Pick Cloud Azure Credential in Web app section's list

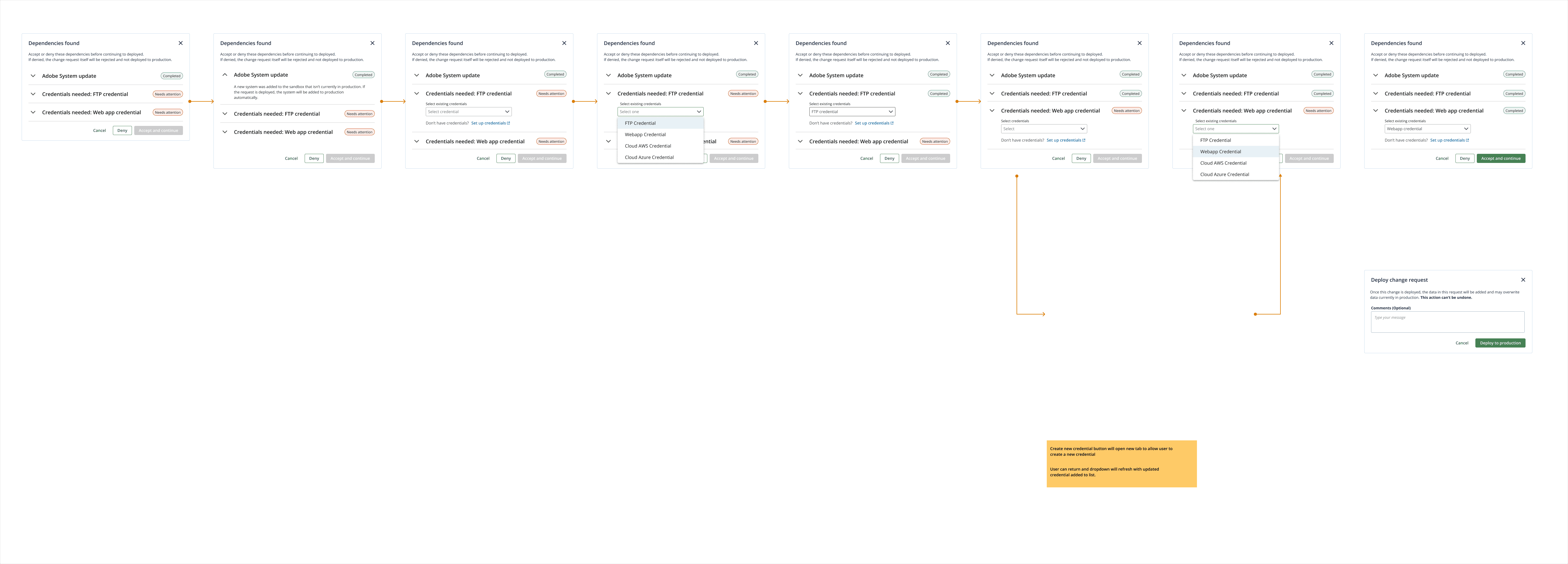(1235, 175)
